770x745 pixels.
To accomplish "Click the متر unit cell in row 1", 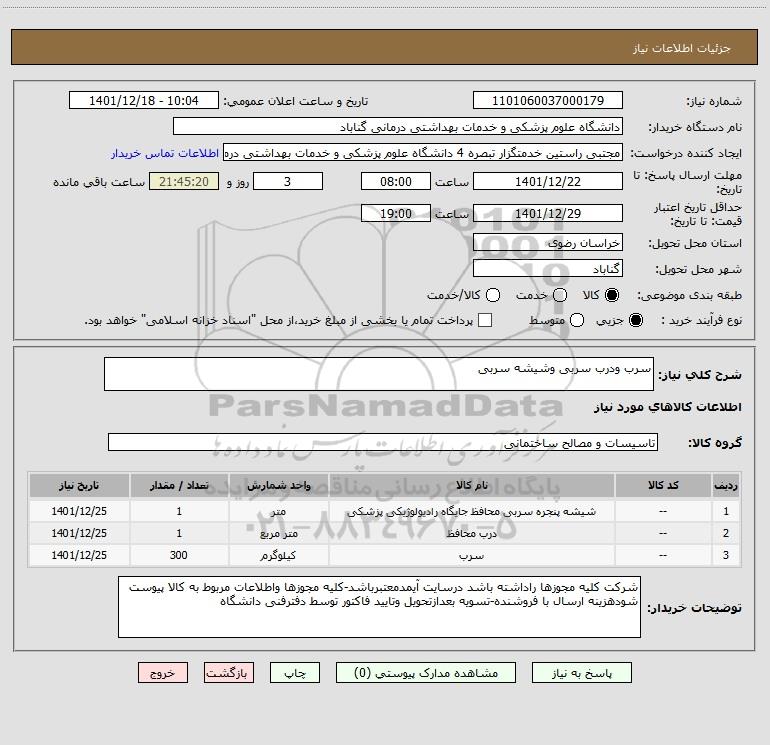I will pos(278,511).
